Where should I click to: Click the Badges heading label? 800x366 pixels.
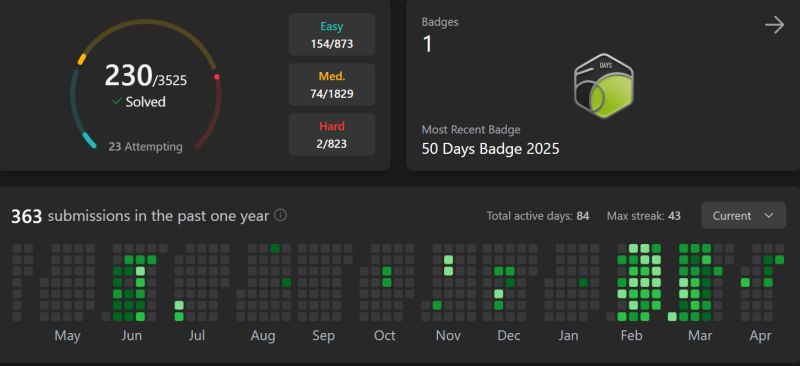[440, 22]
